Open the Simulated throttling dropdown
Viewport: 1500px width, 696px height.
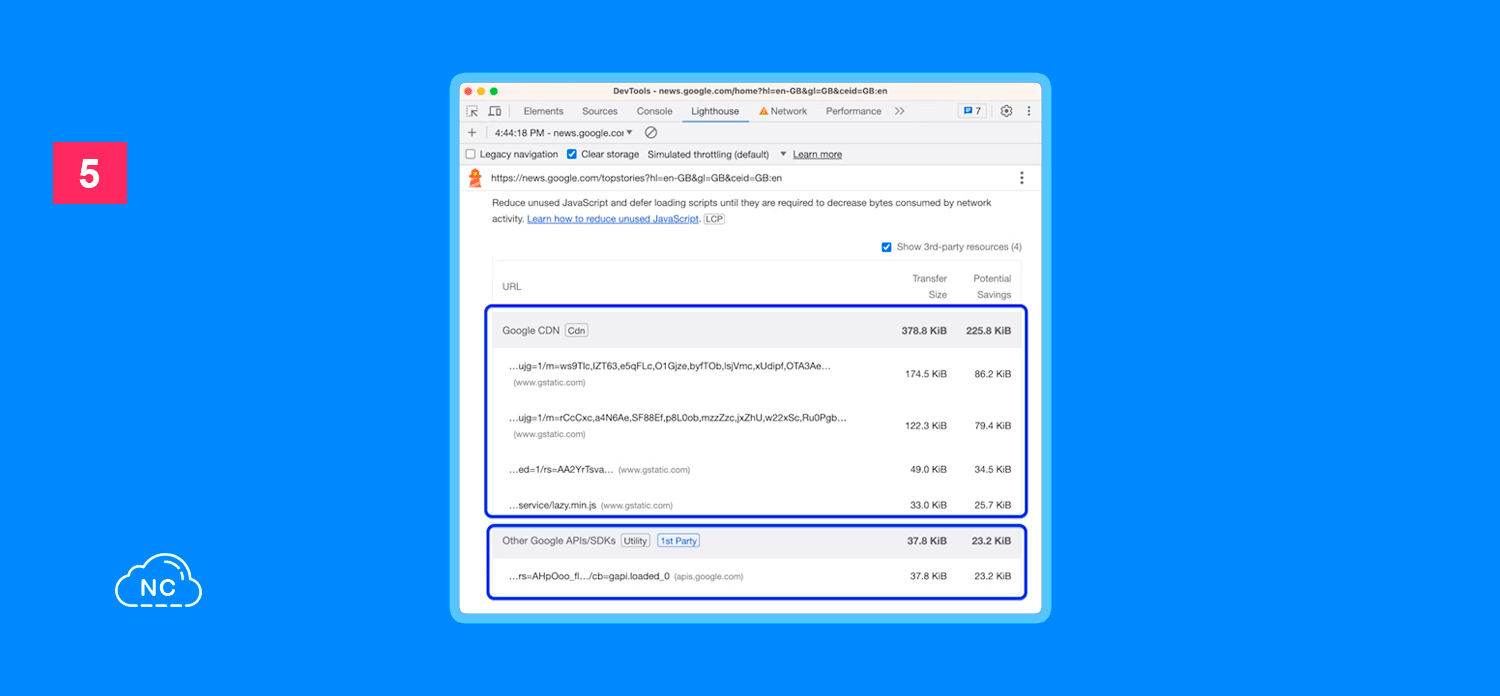717,154
